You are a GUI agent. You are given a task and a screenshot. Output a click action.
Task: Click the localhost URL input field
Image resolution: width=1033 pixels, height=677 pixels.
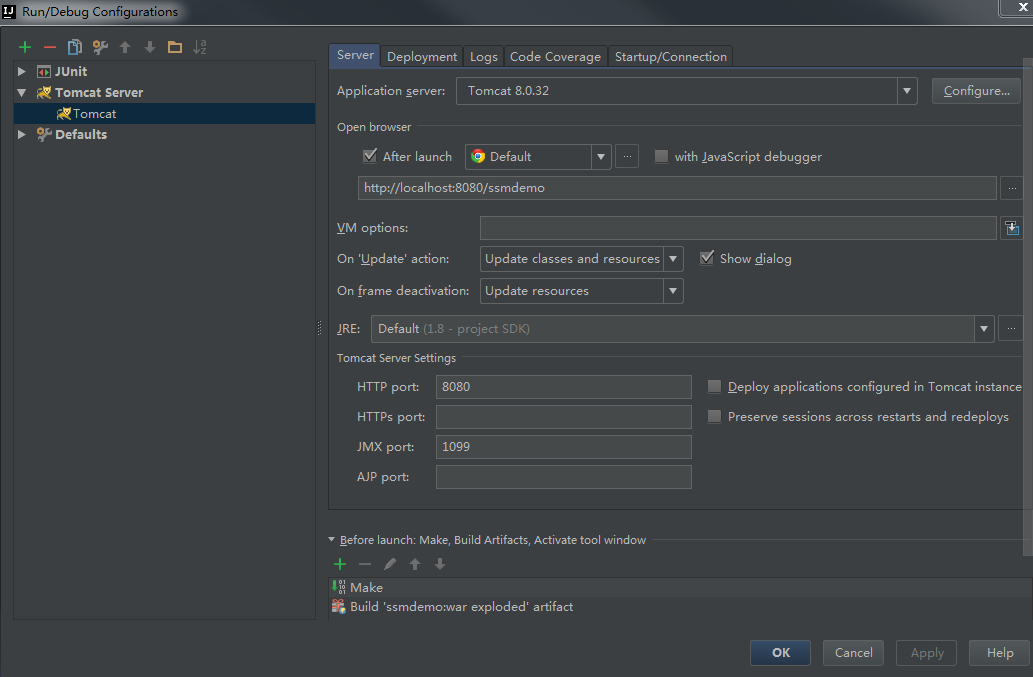coord(677,188)
